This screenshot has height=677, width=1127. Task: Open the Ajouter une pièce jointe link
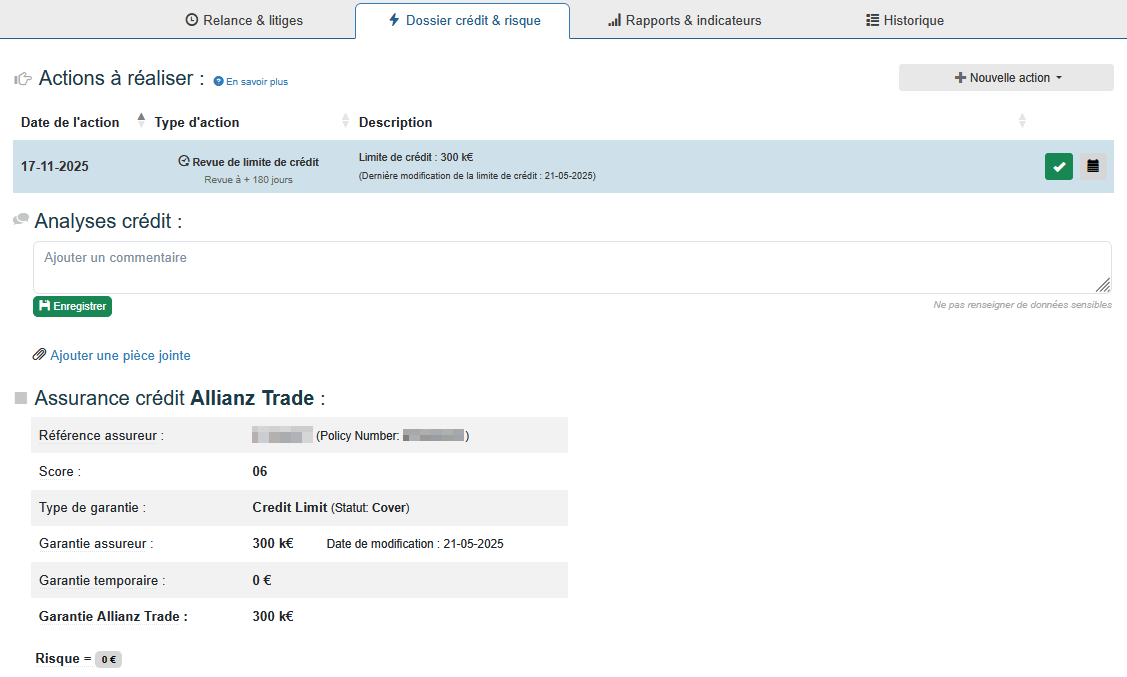120,355
